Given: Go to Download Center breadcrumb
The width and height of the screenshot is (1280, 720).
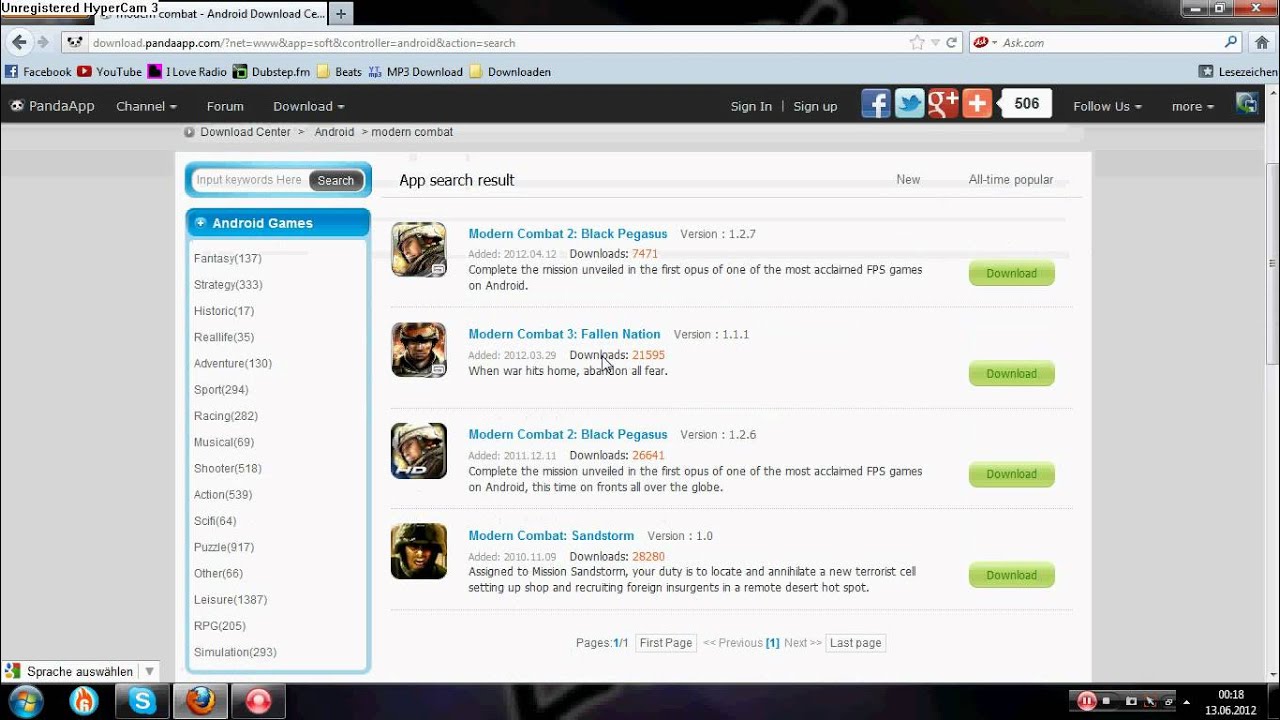Looking at the screenshot, I should point(245,132).
